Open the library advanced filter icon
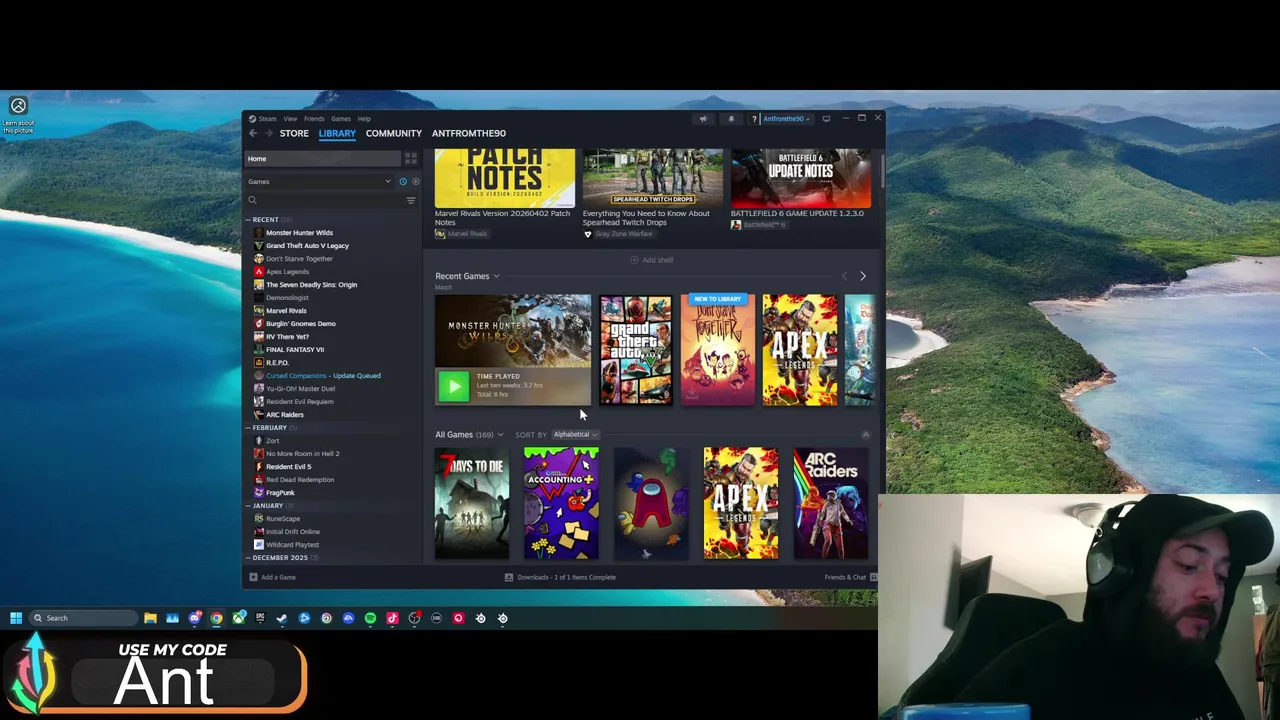 click(411, 201)
